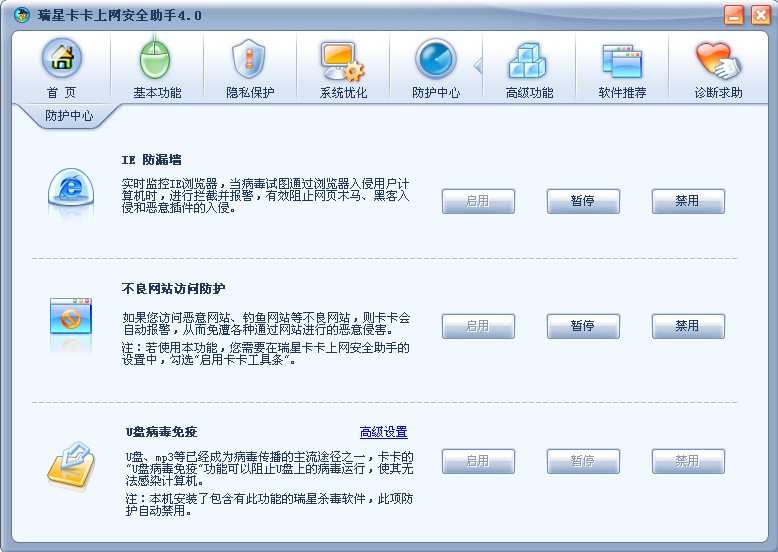Click the IE 防漏墙 globe icon
778x552 pixels.
[x=71, y=188]
